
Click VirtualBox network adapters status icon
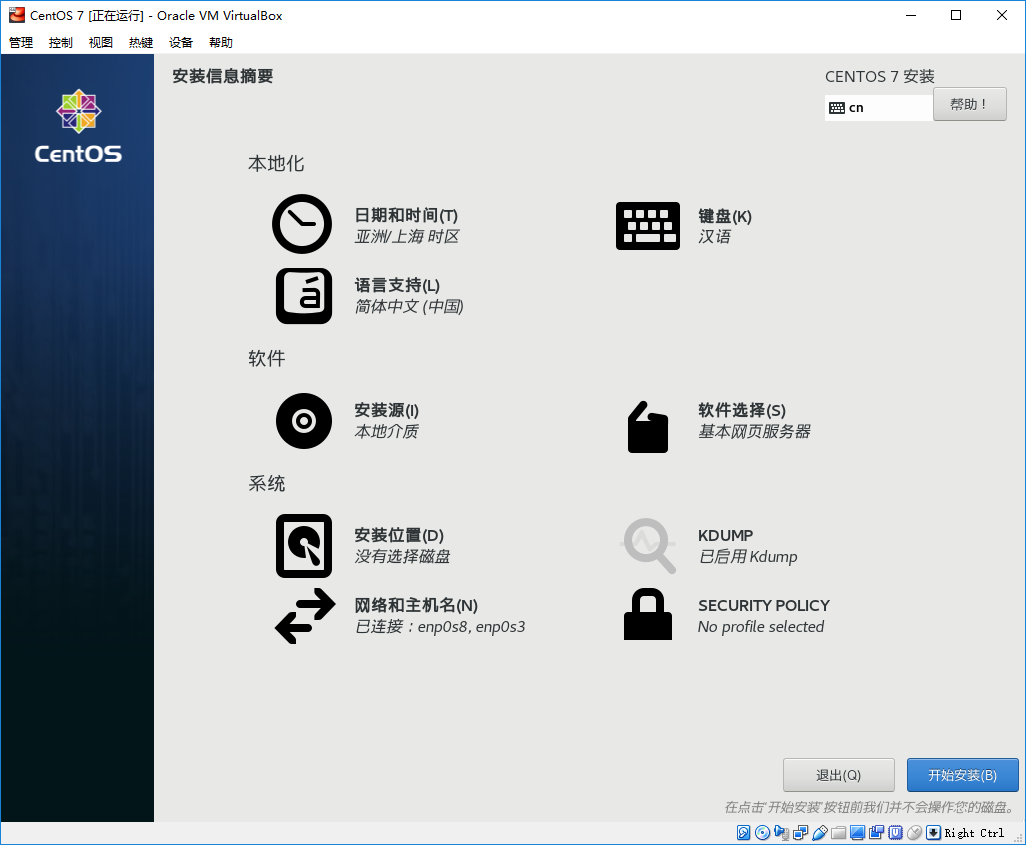[x=800, y=833]
